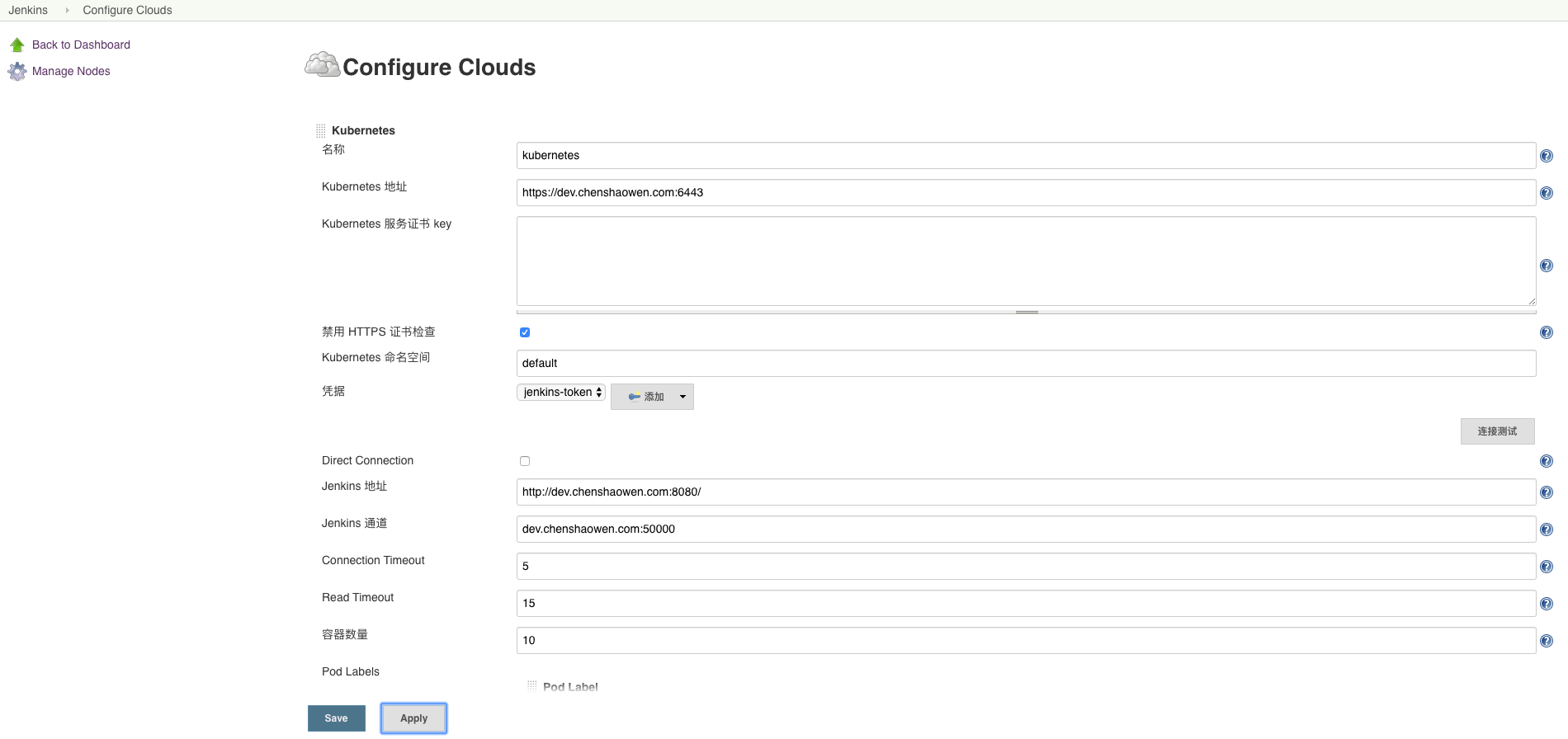This screenshot has width=1568, height=739.
Task: Open help for 容器数量 field
Action: (x=1547, y=641)
